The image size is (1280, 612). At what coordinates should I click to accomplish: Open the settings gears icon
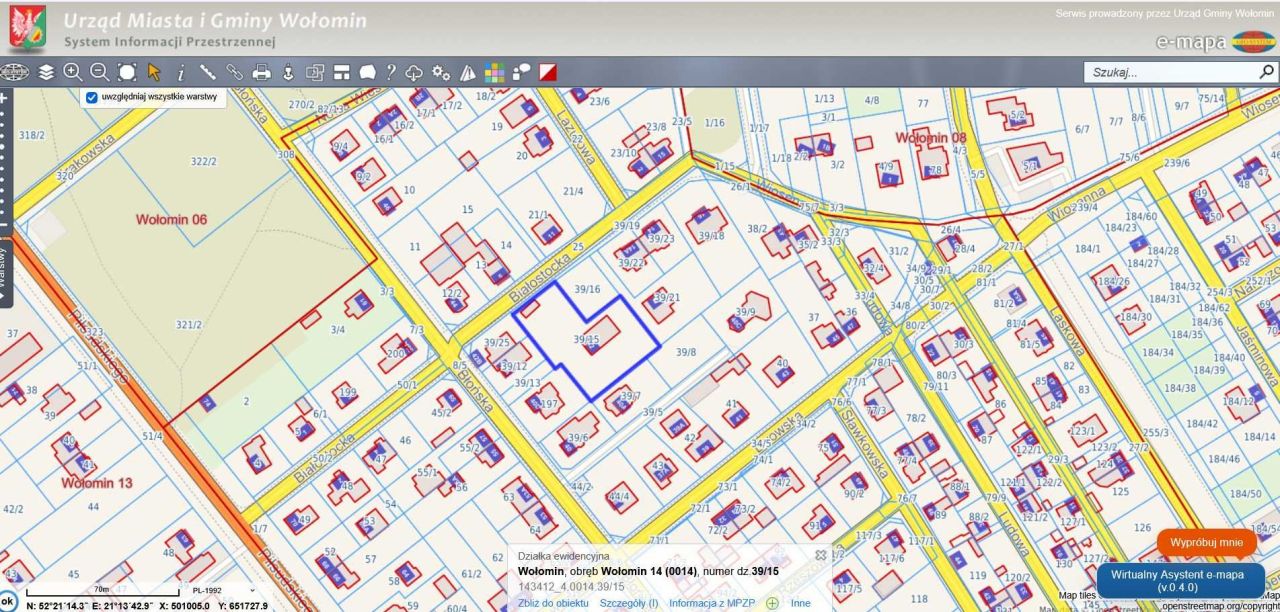[x=441, y=72]
